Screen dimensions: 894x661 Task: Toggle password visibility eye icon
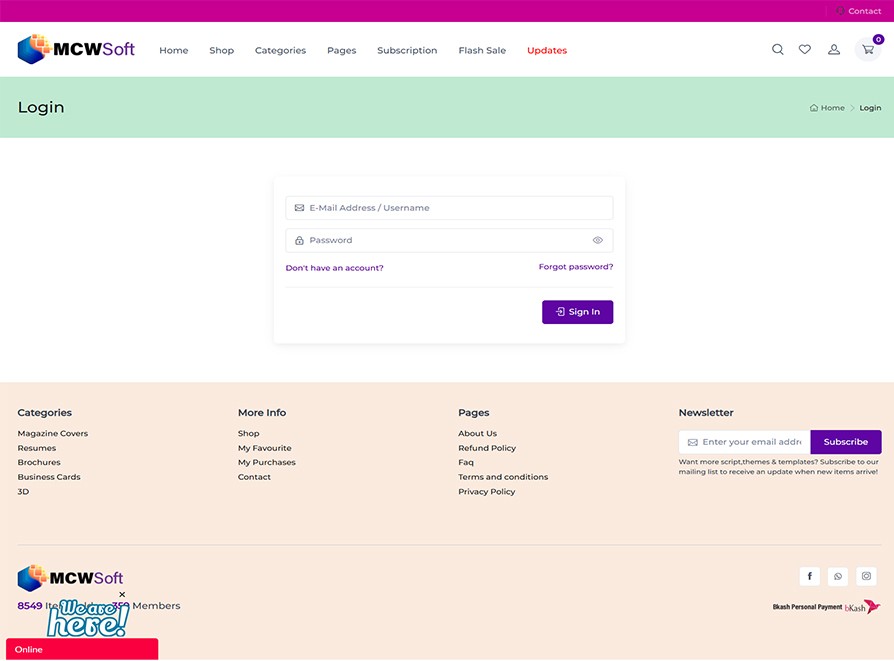597,241
